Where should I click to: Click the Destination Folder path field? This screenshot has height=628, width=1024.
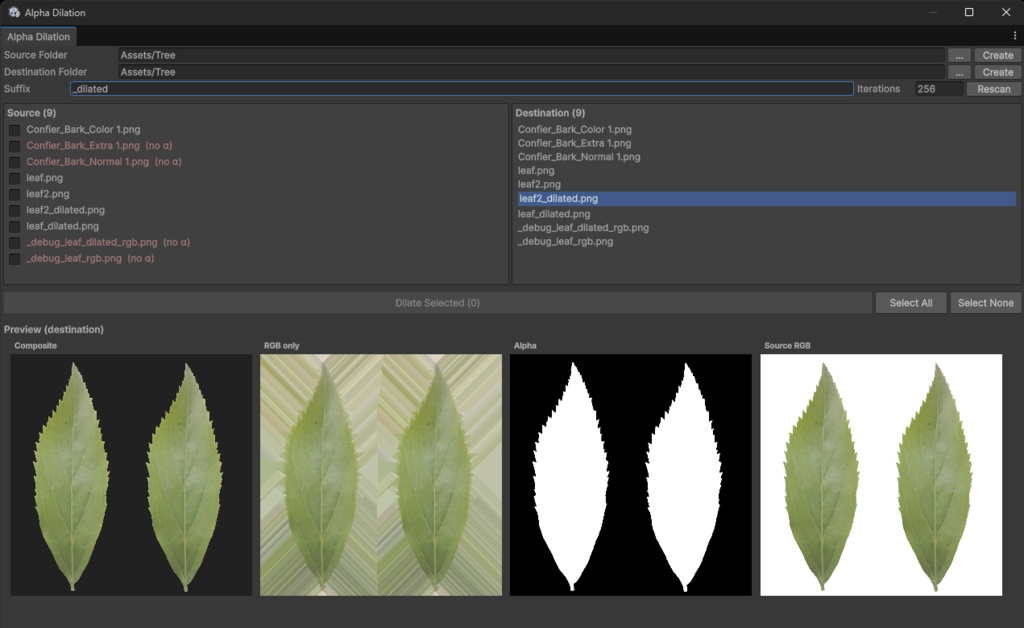click(531, 72)
